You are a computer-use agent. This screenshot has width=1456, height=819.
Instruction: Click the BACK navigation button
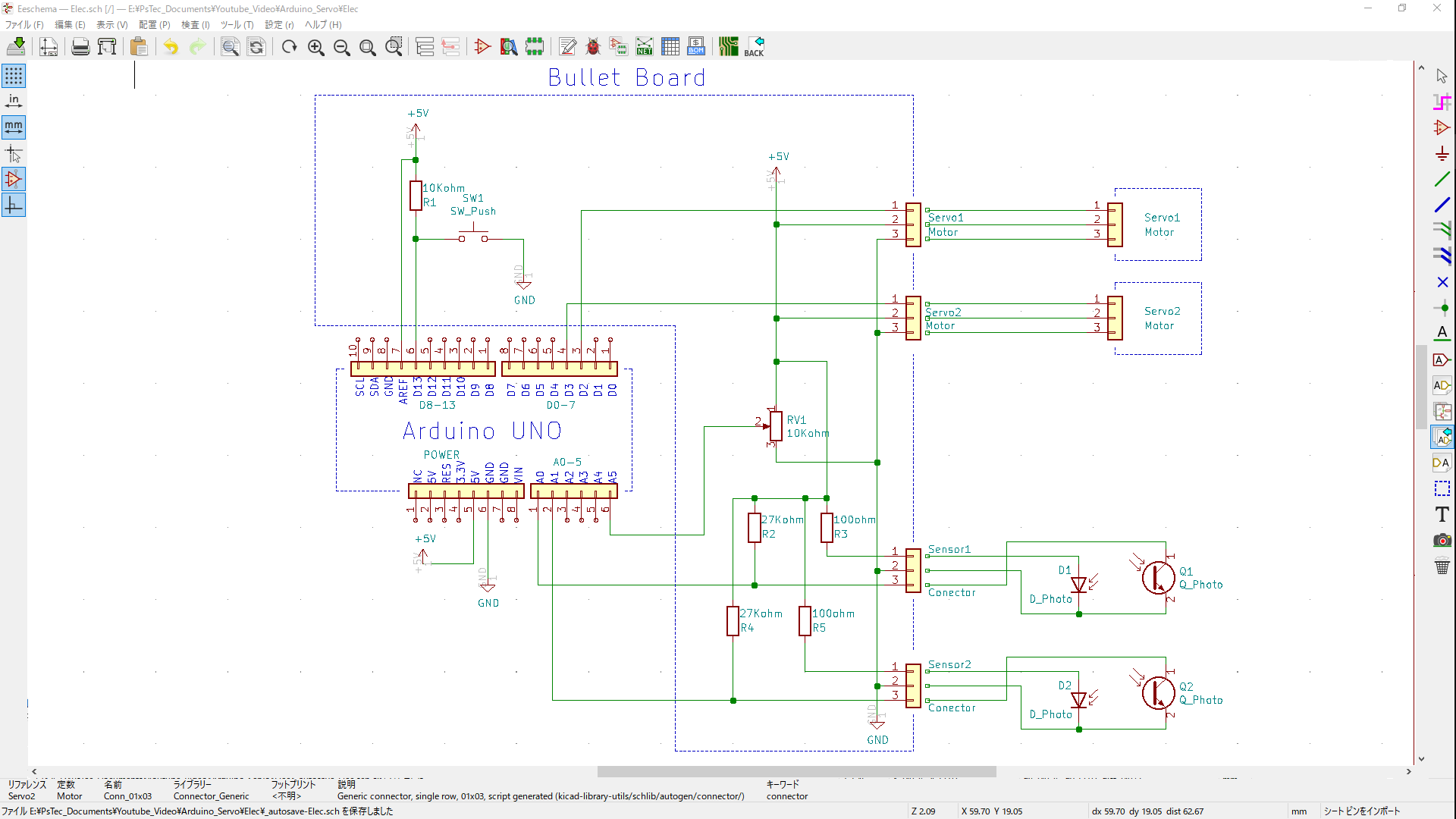click(x=754, y=47)
